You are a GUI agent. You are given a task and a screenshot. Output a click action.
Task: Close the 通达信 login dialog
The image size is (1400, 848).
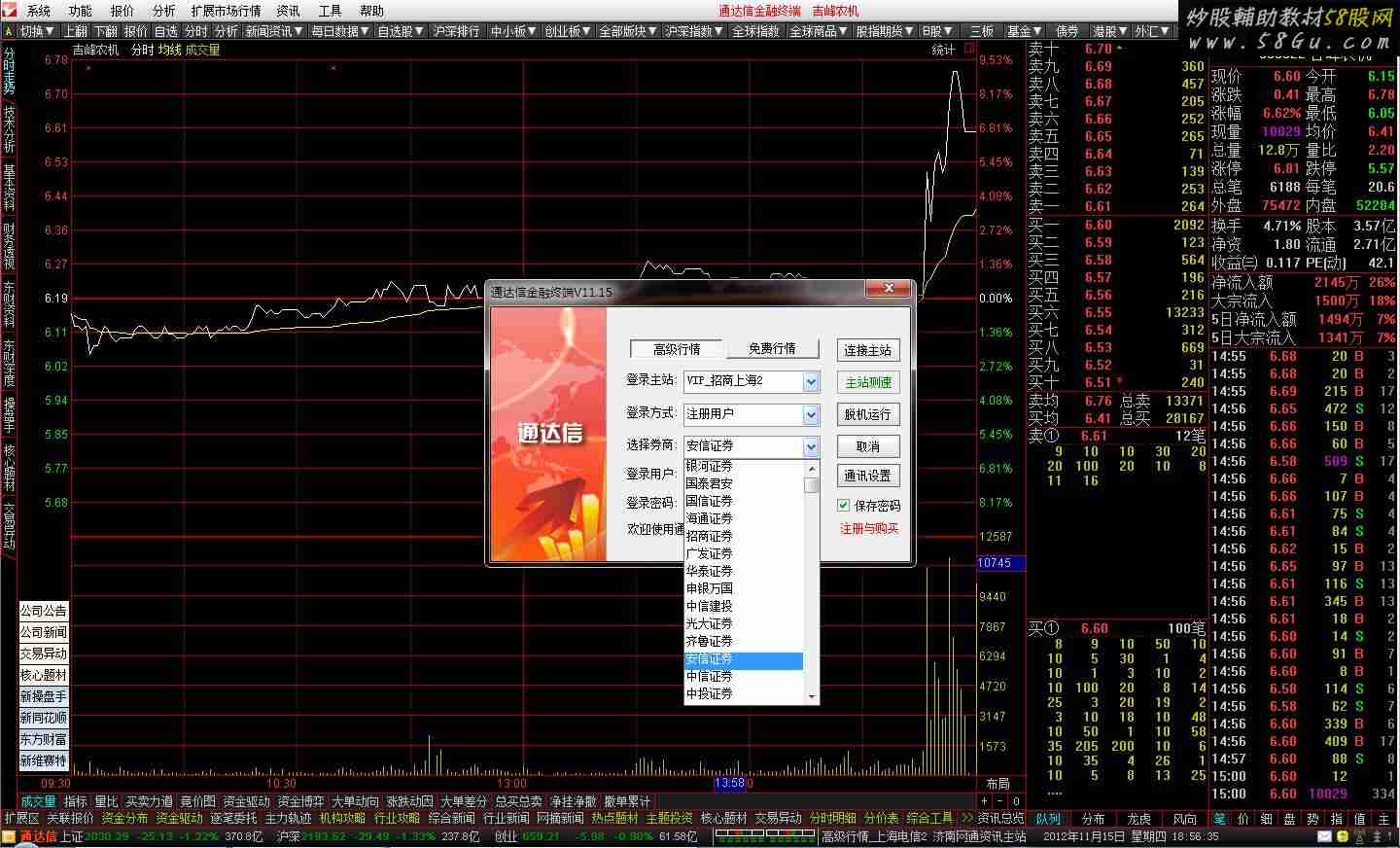point(890,289)
